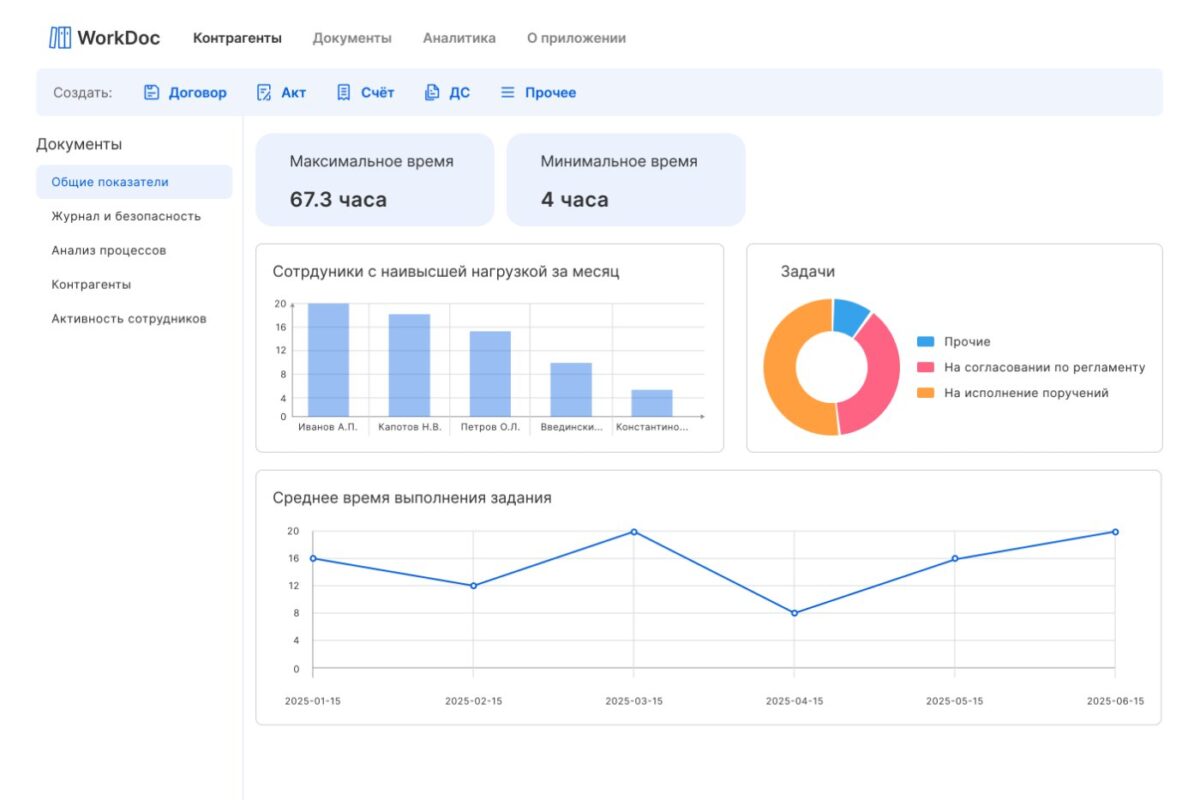Click the Иванов А.П. bar in the chart
This screenshot has height=800, width=1200.
pos(328,360)
